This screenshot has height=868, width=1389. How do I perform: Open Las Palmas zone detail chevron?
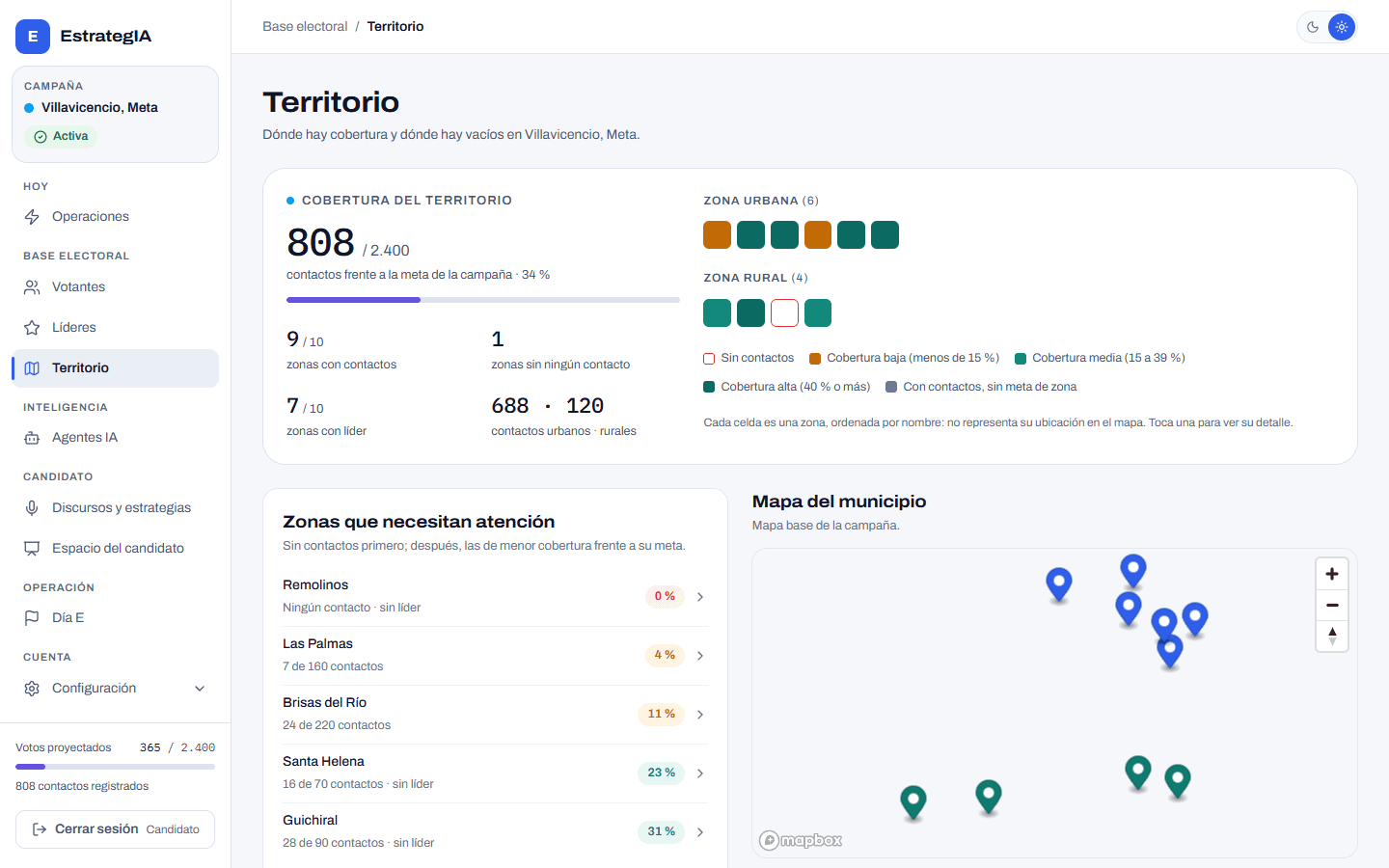(700, 656)
